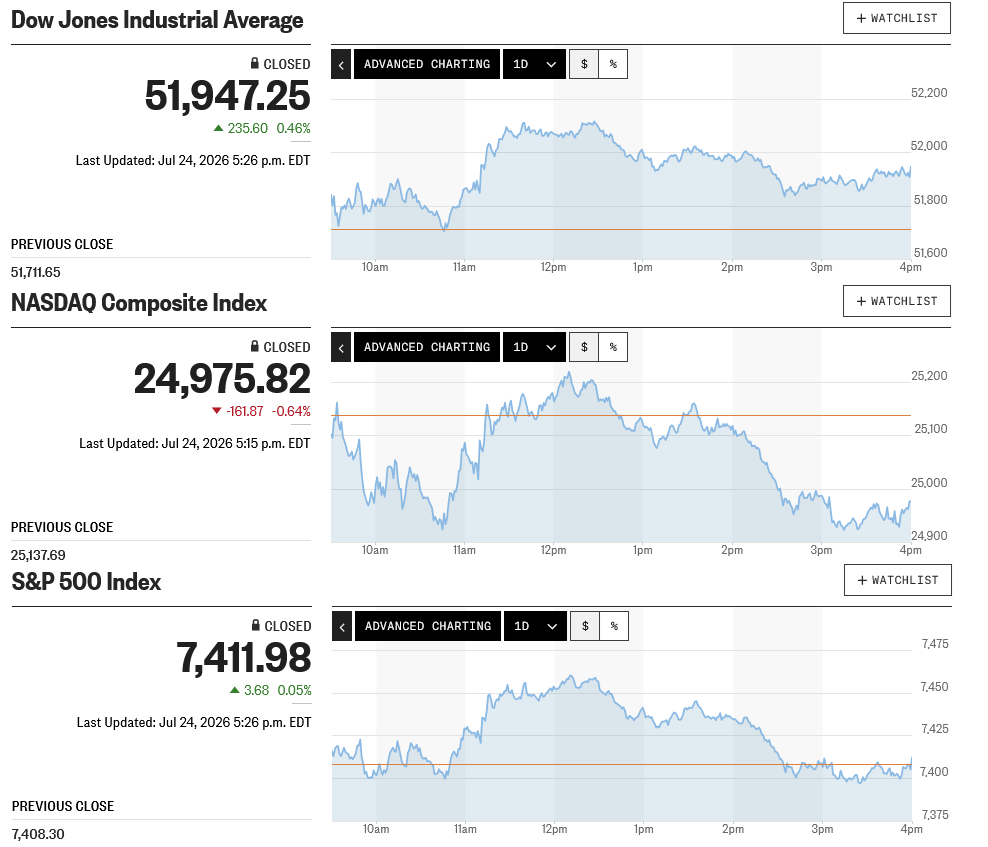988x847 pixels.
Task: Click the 12pm marker on the NASDAQ chart
Action: tap(553, 550)
